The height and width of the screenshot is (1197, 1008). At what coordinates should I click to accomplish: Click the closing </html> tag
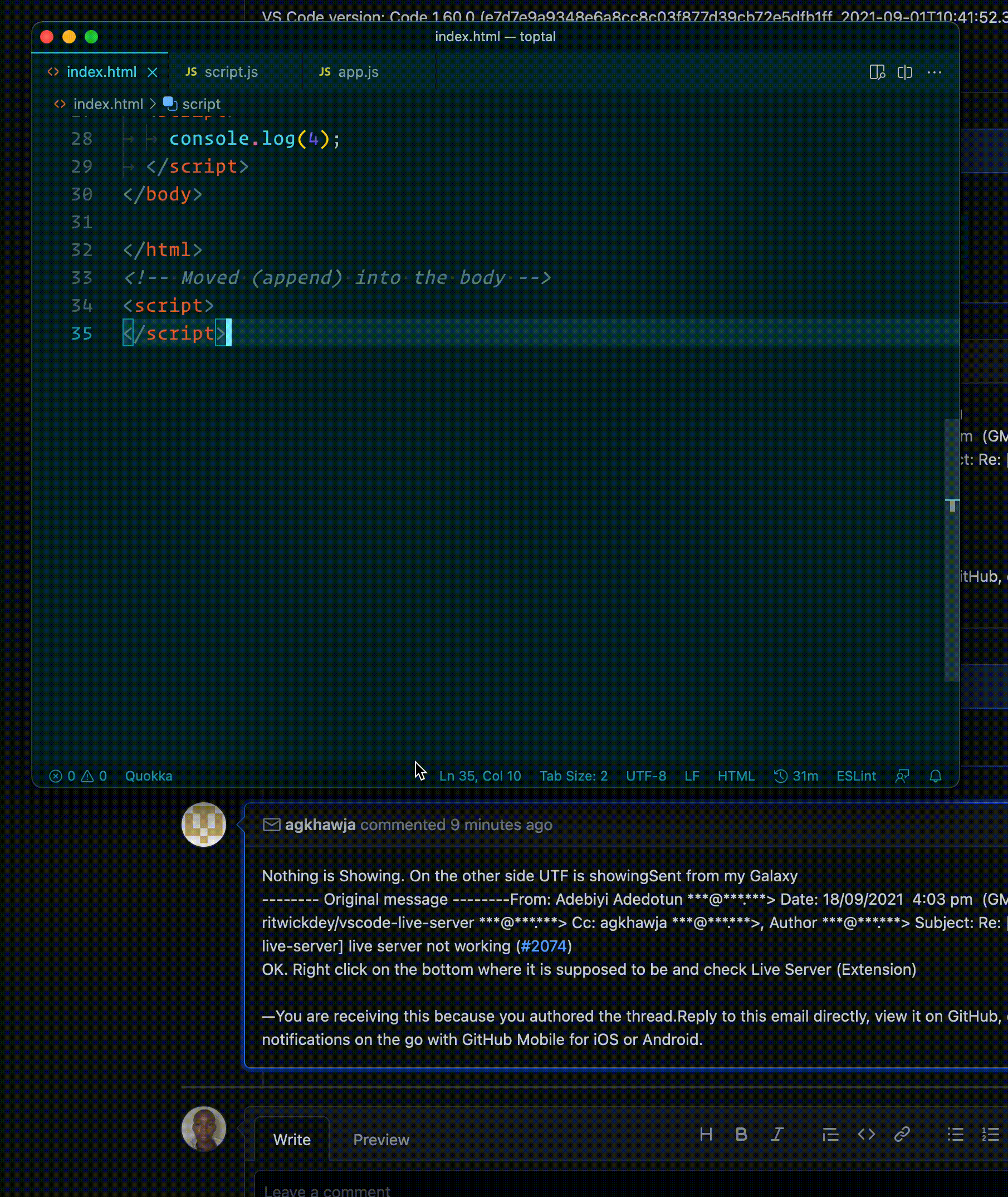(x=163, y=249)
